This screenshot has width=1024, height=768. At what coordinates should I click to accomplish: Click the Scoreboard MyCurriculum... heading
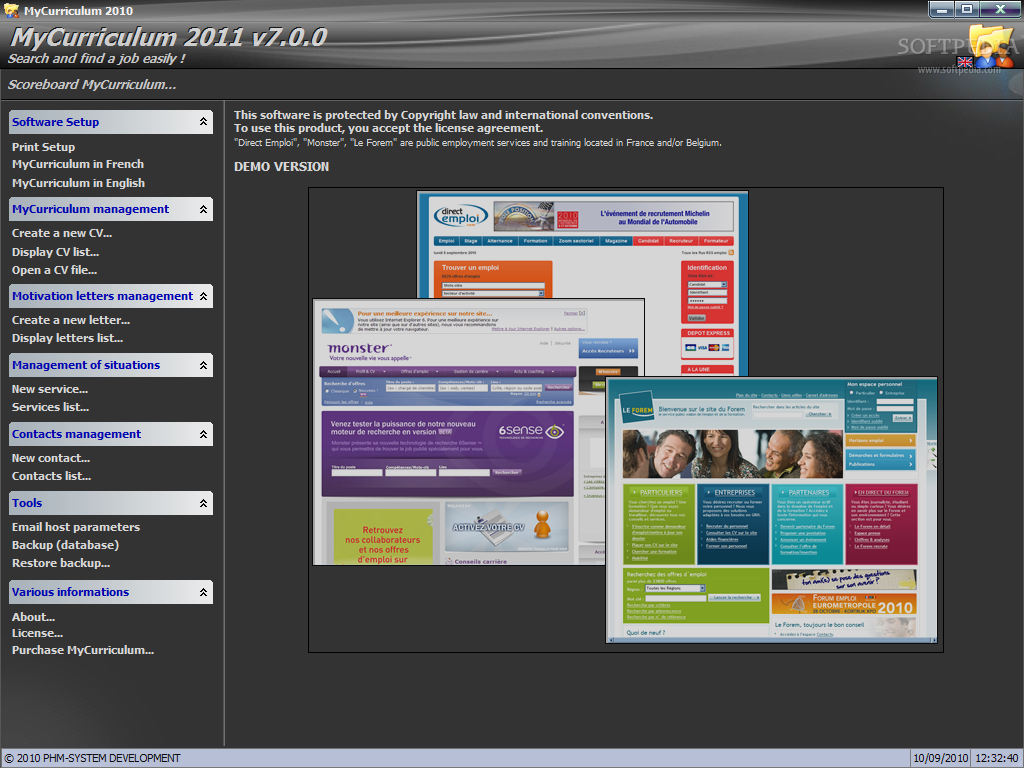pos(92,85)
